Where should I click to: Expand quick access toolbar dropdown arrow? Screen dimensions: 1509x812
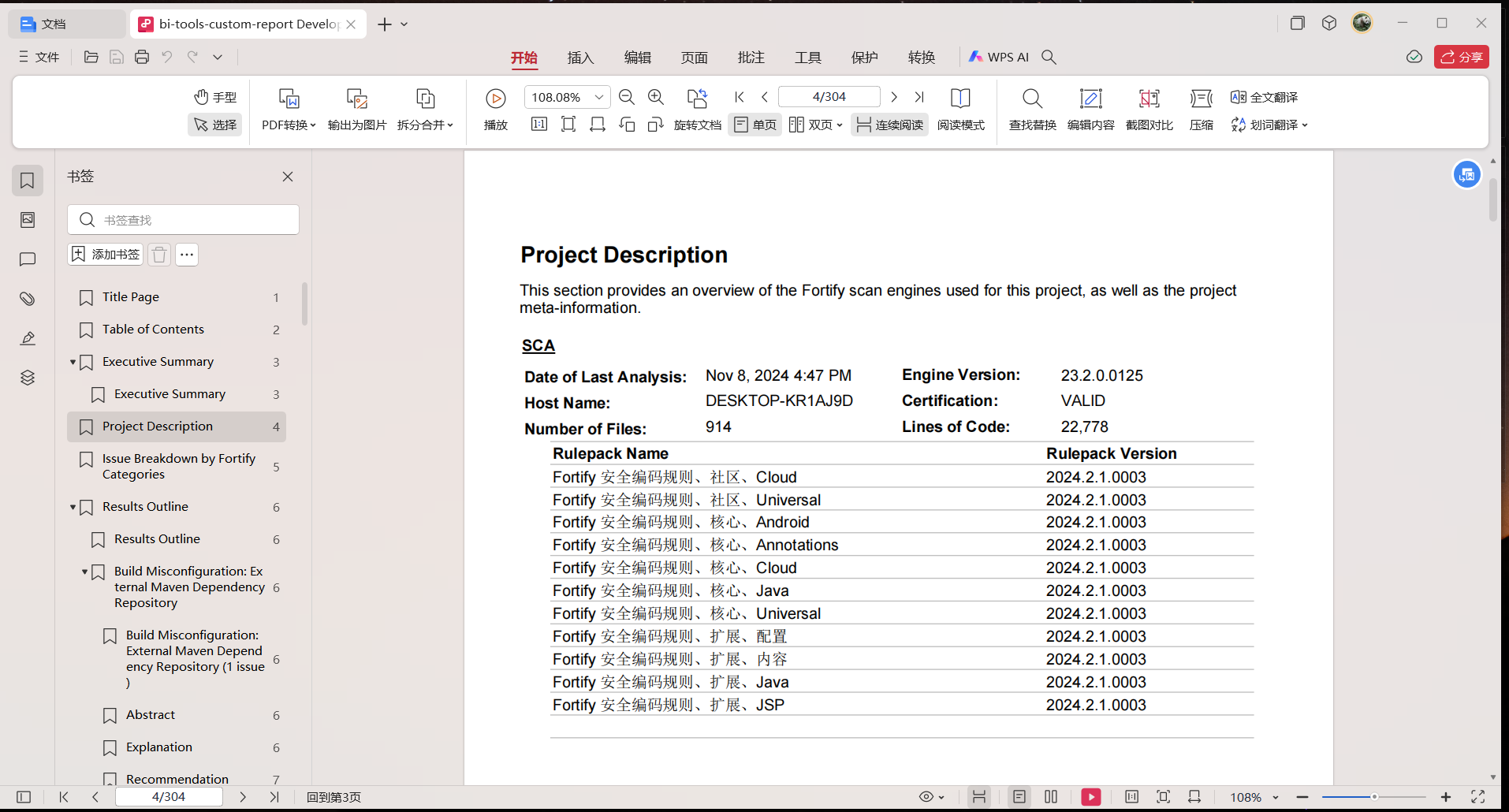pyautogui.click(x=218, y=57)
